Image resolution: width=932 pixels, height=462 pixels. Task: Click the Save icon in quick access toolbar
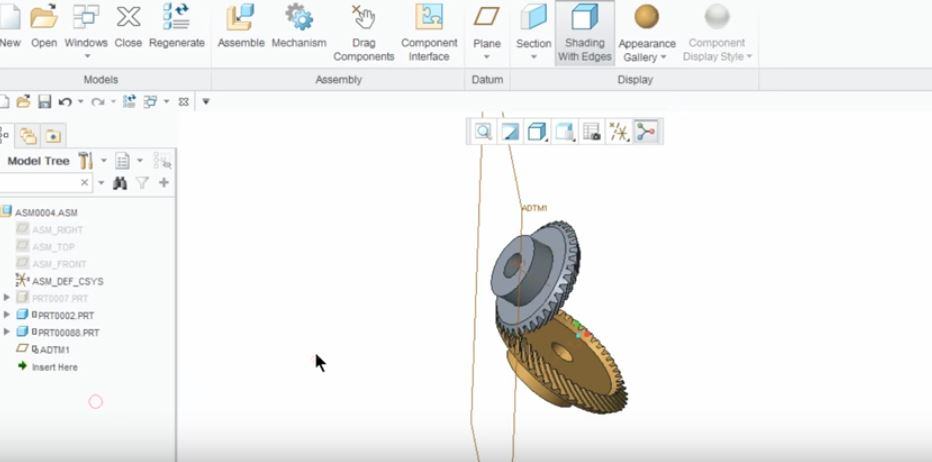tap(44, 102)
